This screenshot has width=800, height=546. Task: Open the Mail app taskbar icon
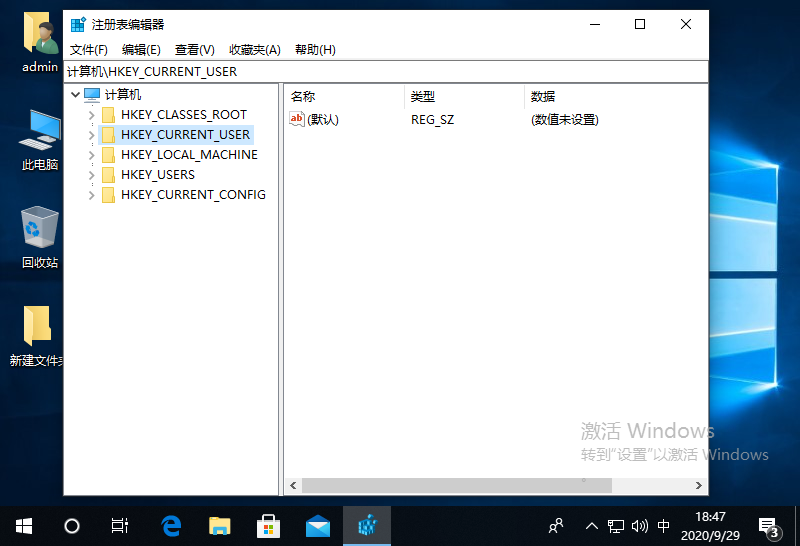tap(318, 525)
